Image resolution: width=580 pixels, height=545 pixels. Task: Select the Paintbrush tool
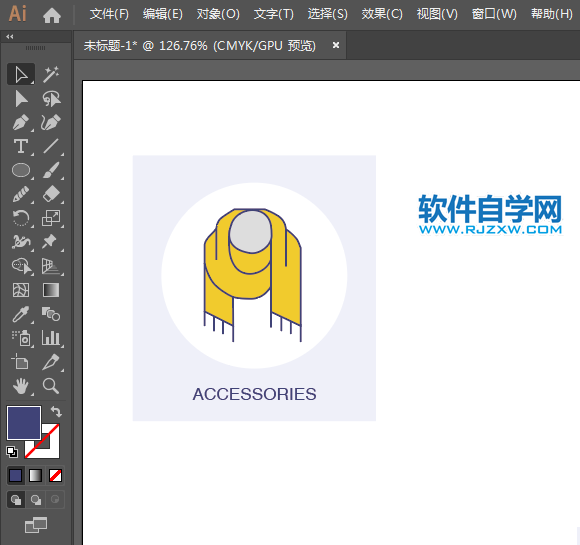[51, 170]
